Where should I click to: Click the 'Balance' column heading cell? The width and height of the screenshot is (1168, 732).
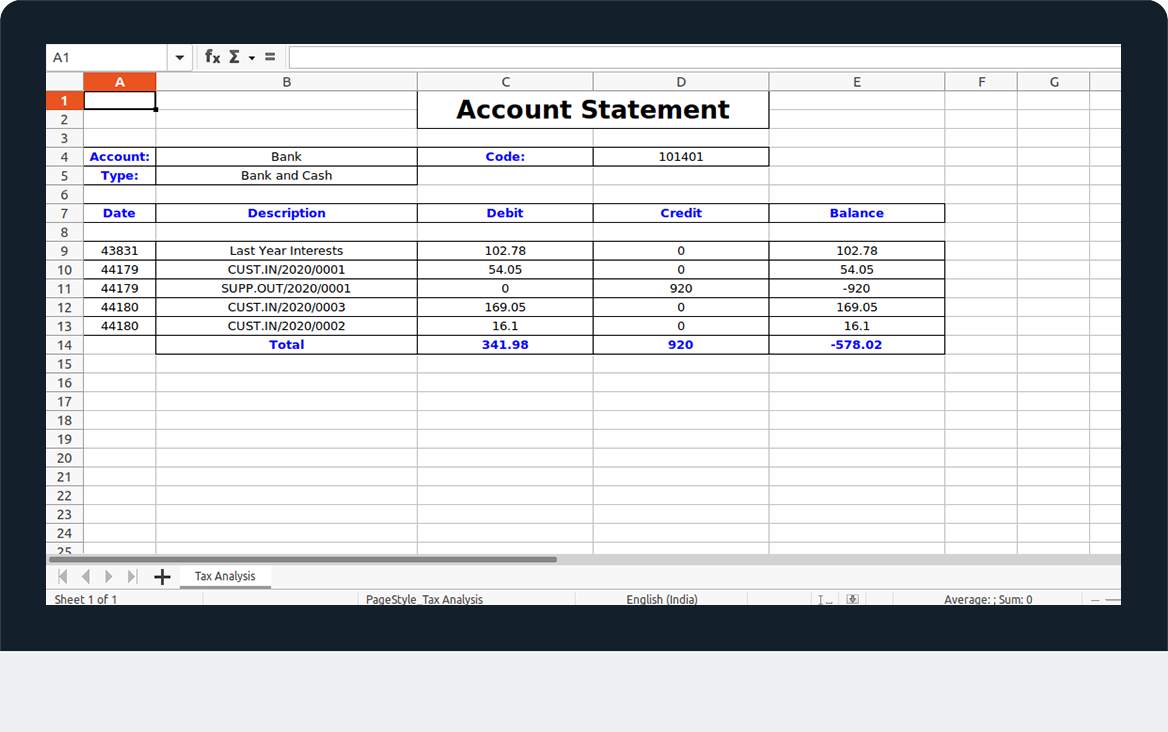point(857,213)
